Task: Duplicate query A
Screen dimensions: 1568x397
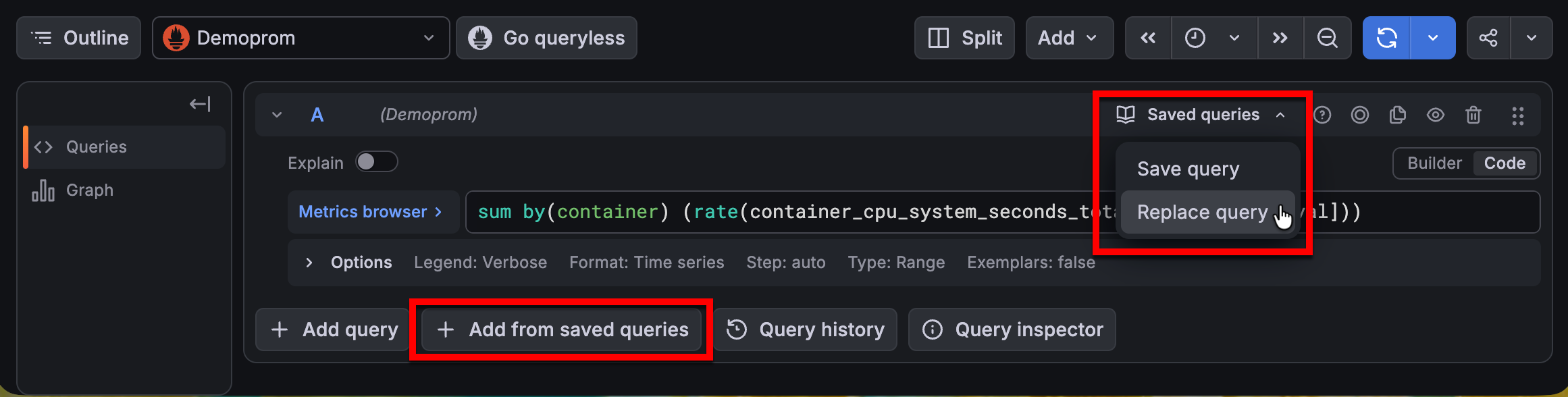Action: click(x=1398, y=115)
